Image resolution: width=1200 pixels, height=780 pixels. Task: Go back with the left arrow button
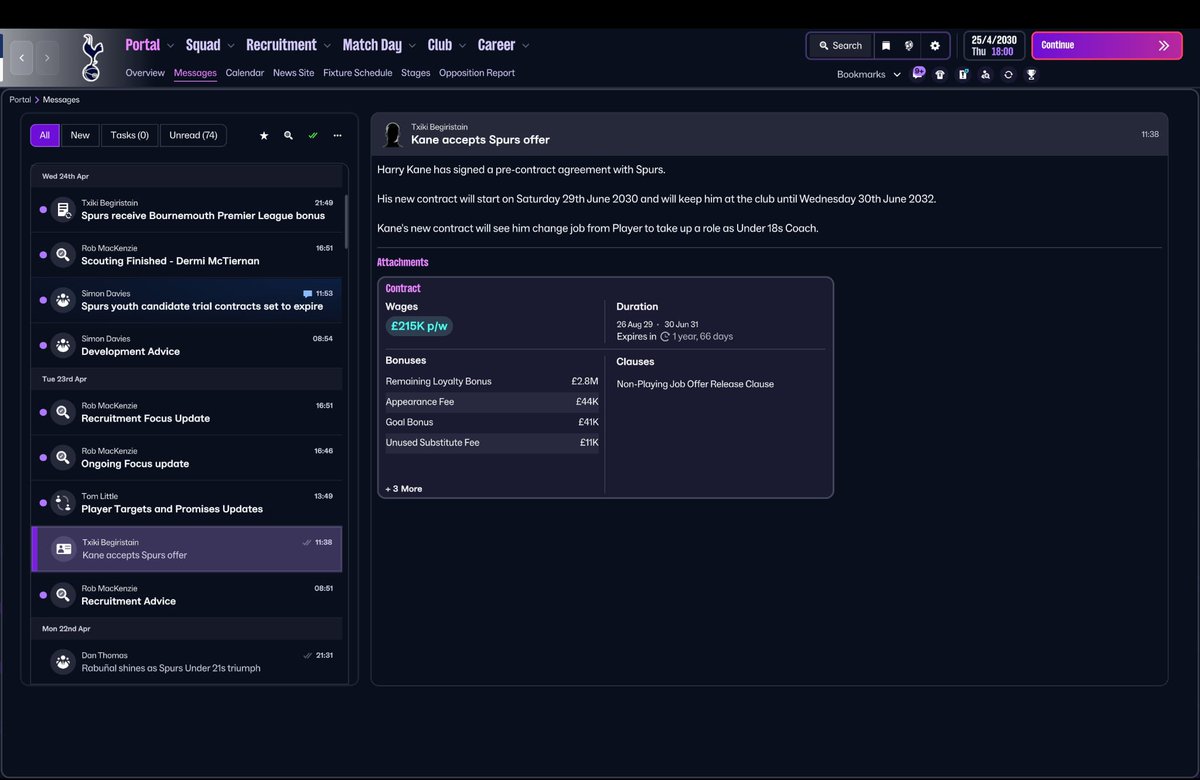click(22, 58)
